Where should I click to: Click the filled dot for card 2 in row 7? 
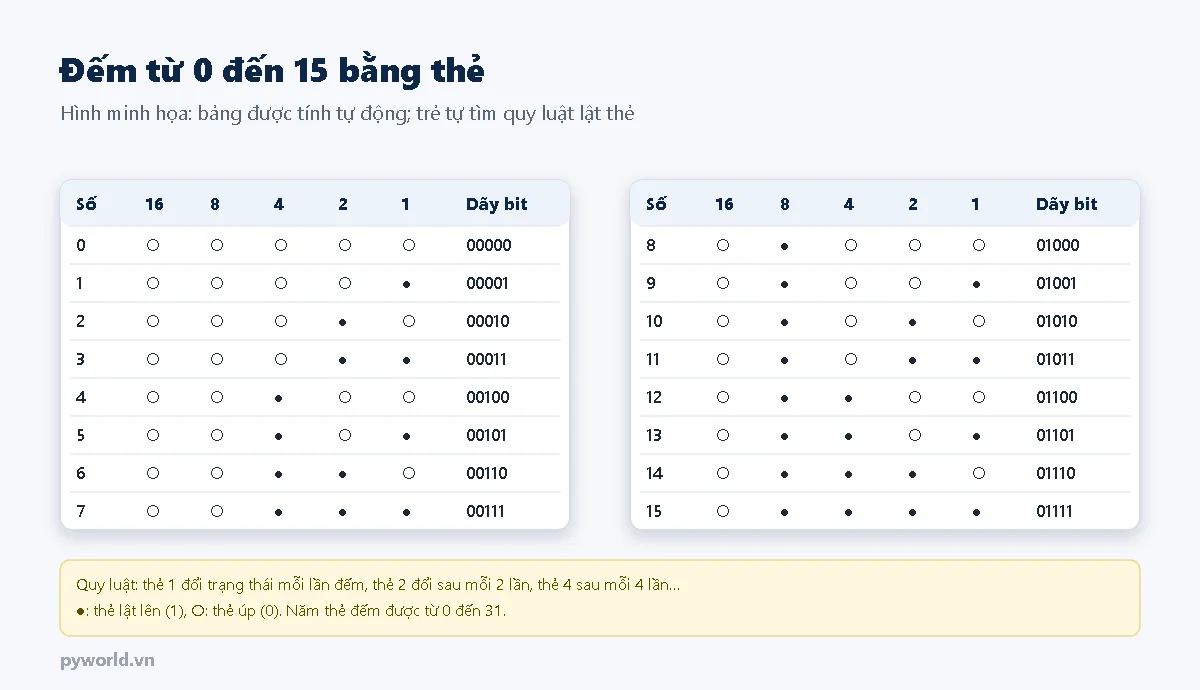pyautogui.click(x=343, y=512)
